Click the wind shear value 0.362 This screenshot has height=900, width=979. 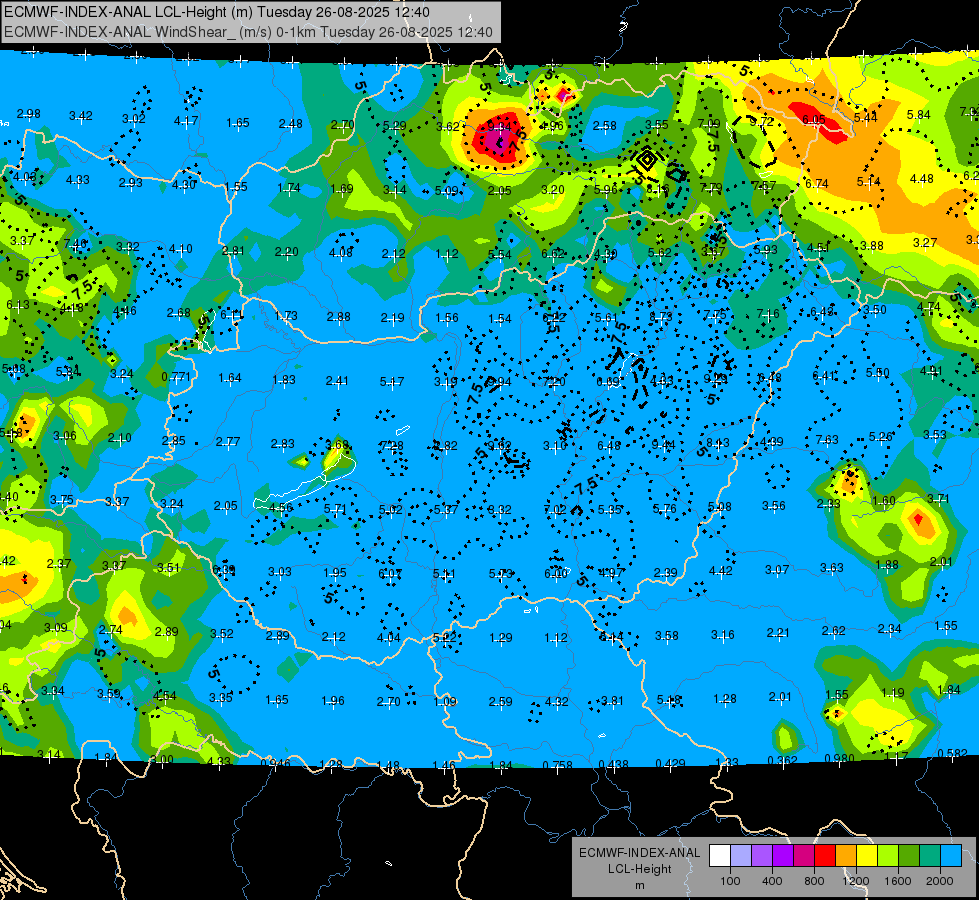(782, 760)
